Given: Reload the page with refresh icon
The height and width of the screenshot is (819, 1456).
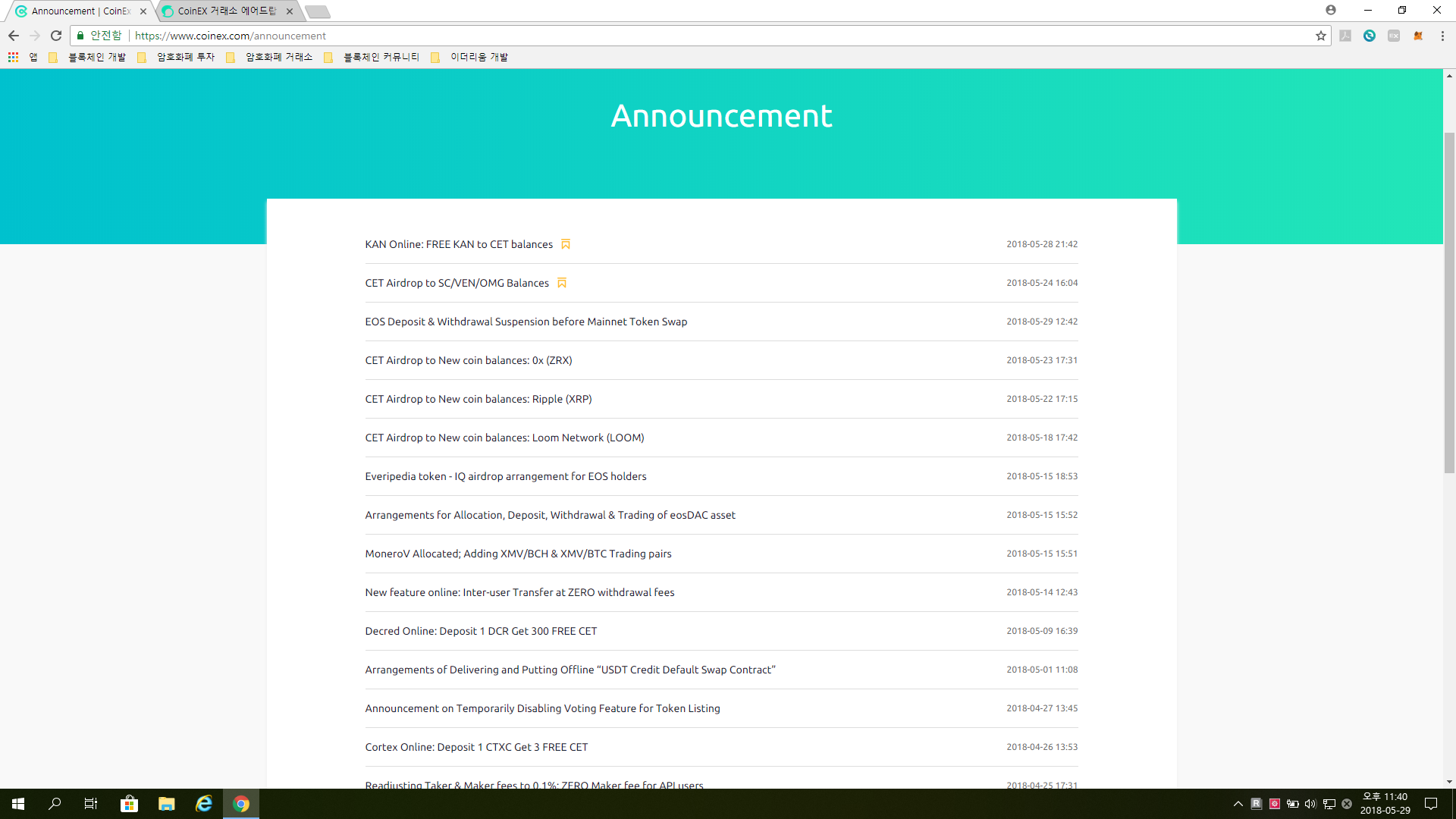Looking at the screenshot, I should point(56,36).
